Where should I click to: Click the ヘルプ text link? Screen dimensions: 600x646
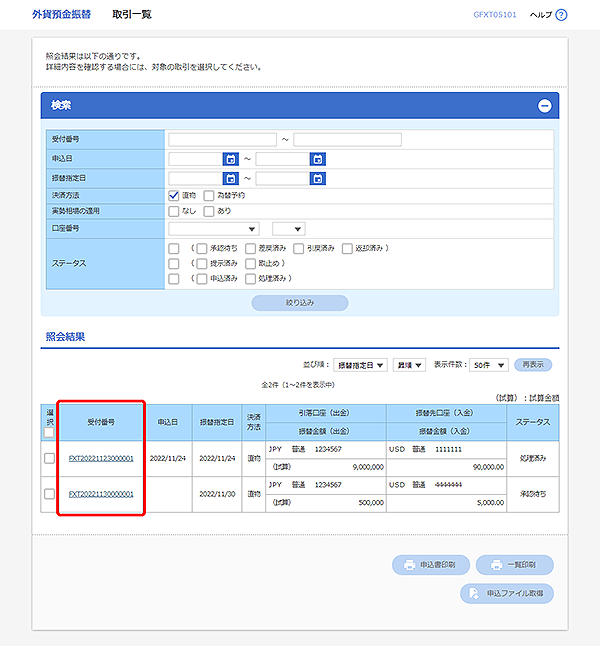coord(540,15)
